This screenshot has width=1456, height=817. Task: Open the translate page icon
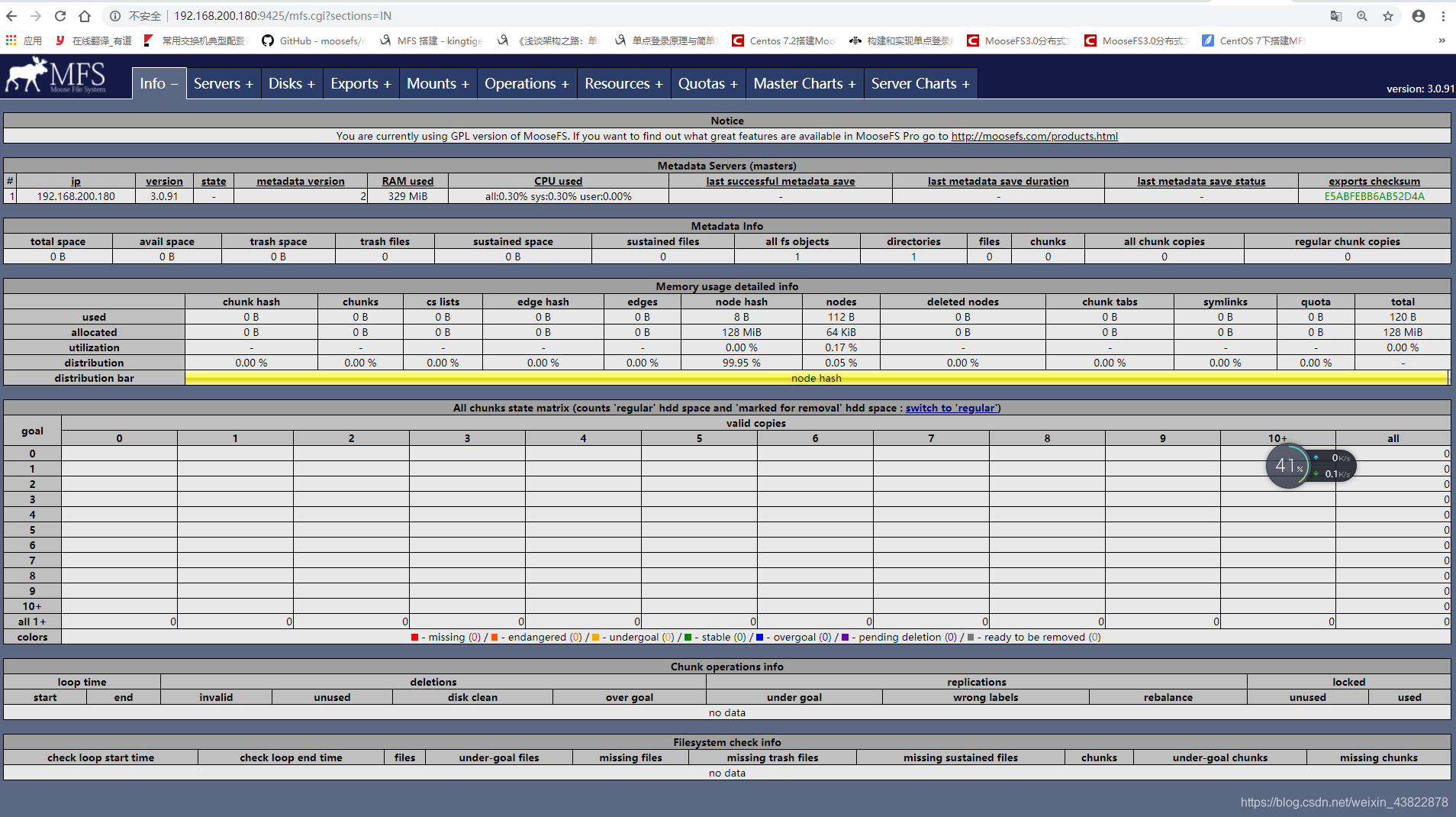[x=1335, y=16]
